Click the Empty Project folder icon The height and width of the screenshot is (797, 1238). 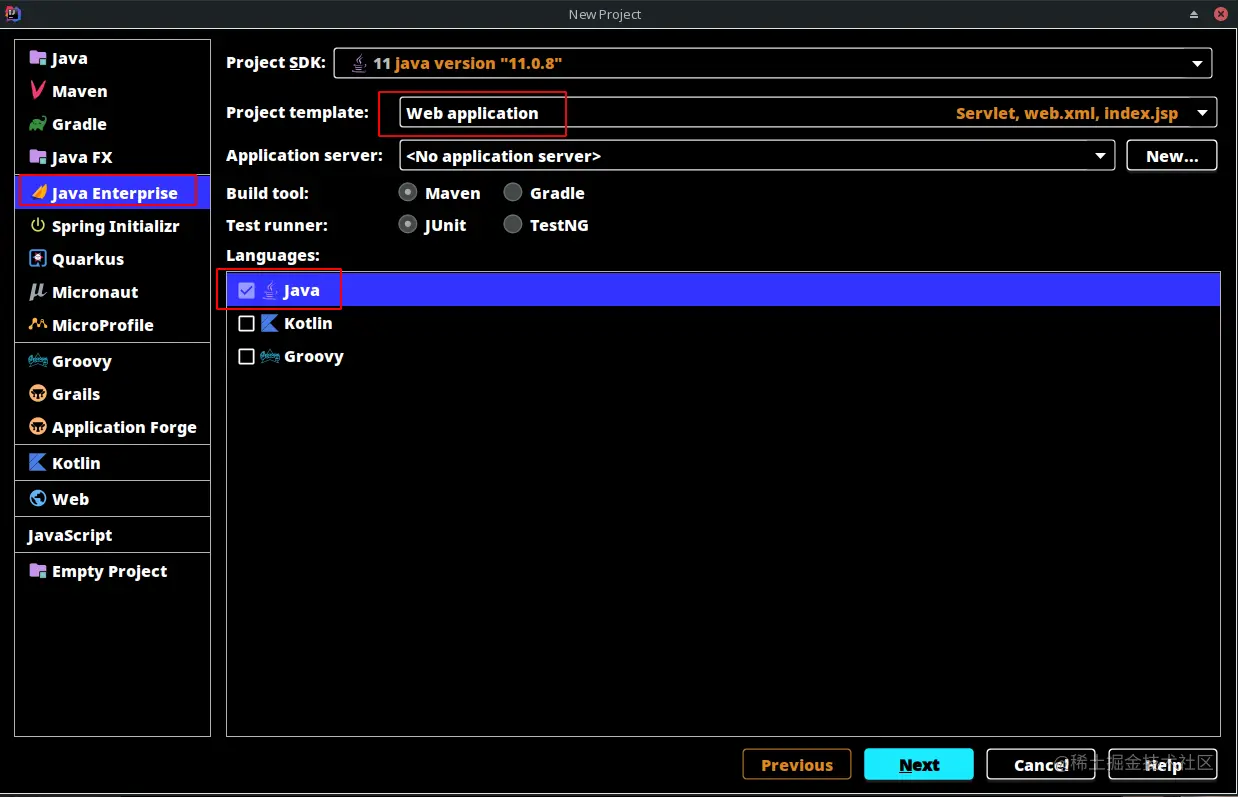coord(38,571)
